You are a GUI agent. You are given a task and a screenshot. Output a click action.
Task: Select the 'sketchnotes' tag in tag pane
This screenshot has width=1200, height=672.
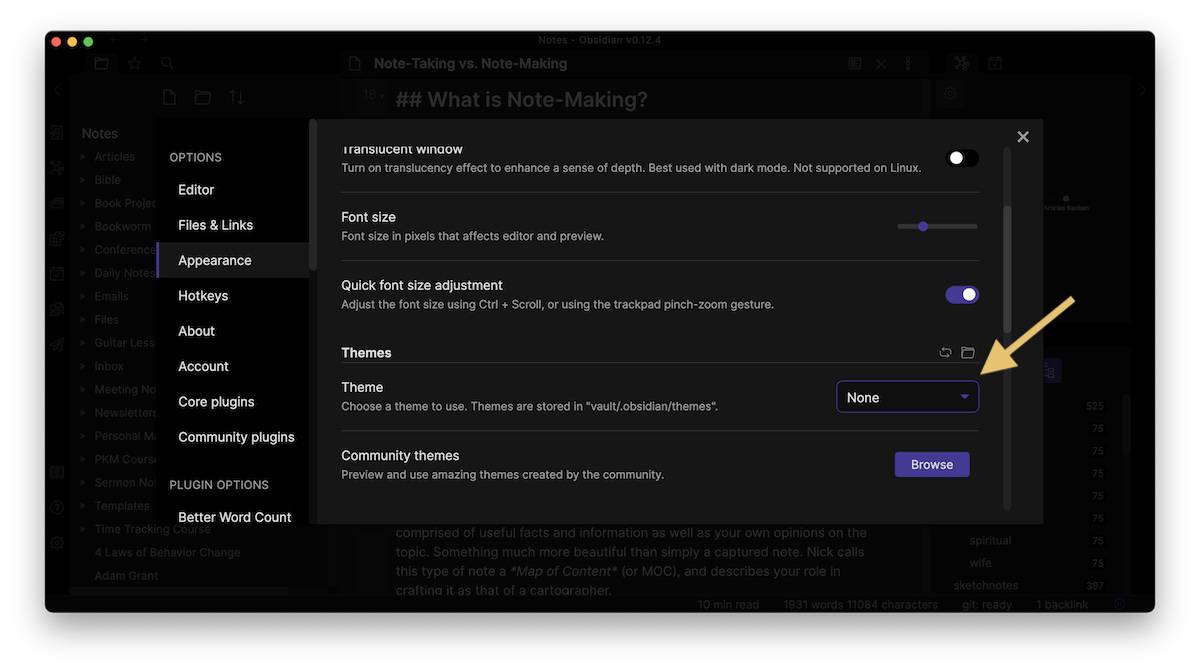point(986,586)
